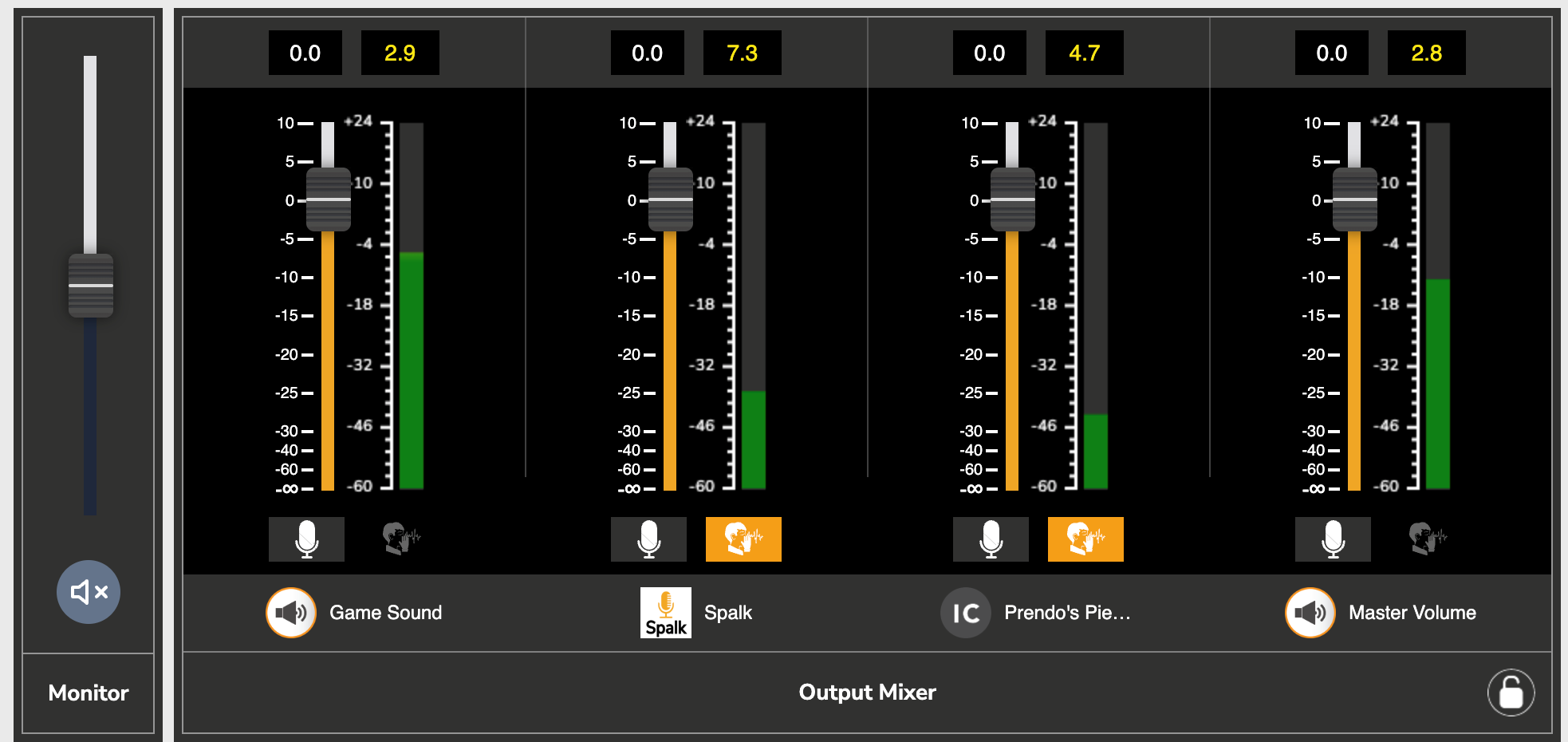The image size is (1568, 742).
Task: Disable the orange voice toggle on Spalk
Action: pos(743,539)
